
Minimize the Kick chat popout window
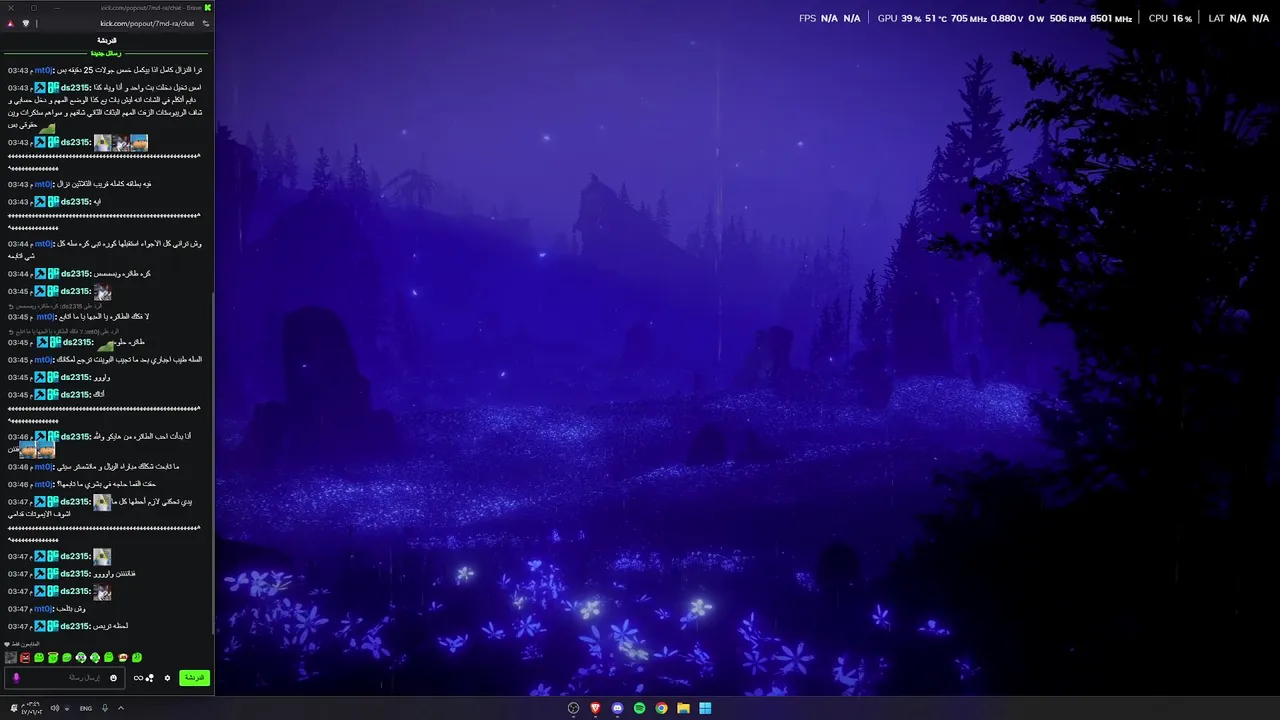point(57,8)
